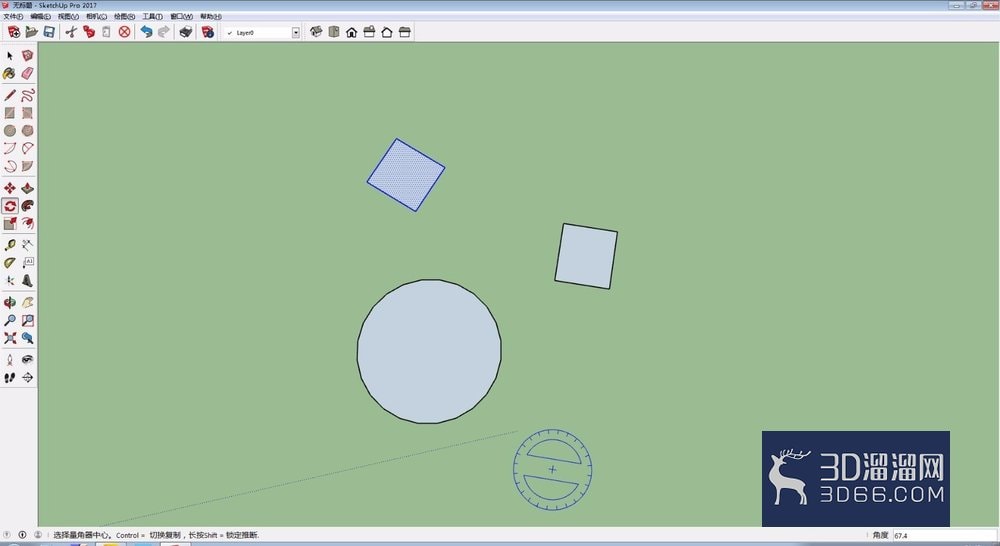Pick the Tape Measure tool

10,245
